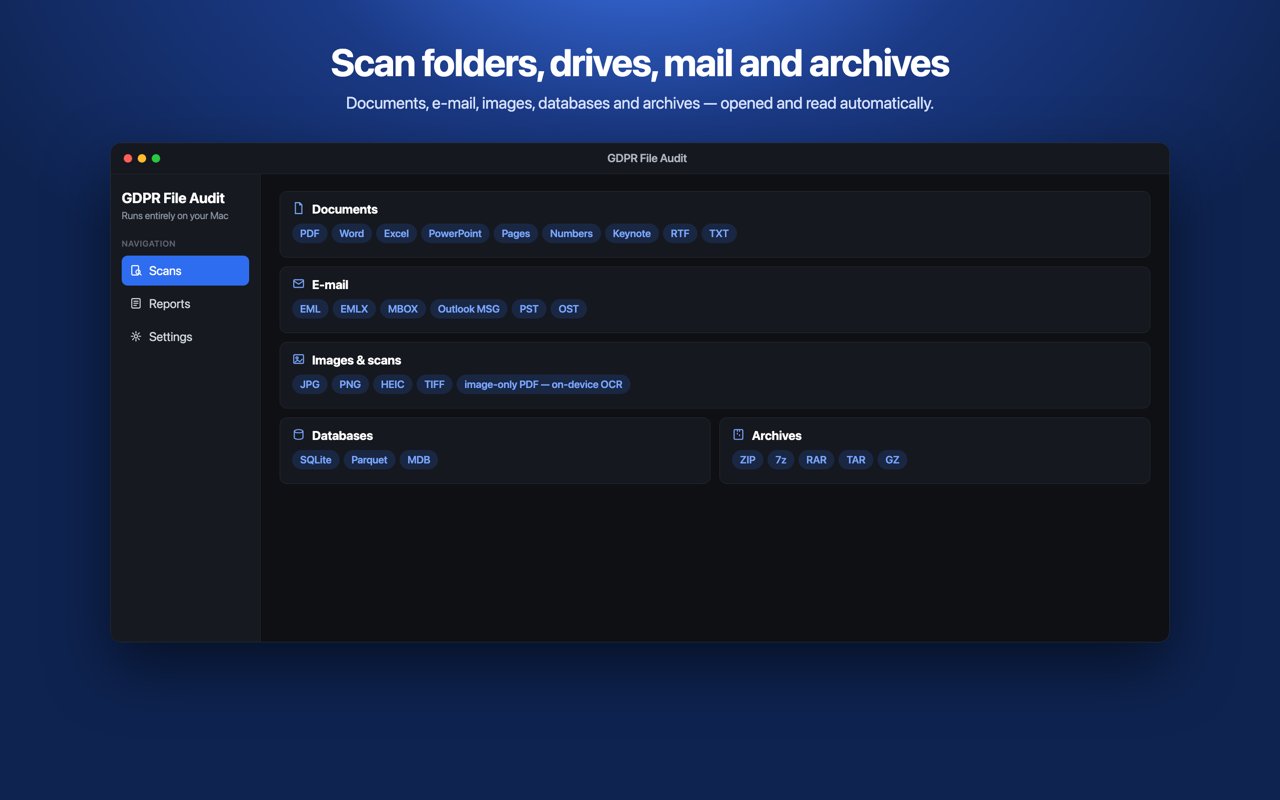Image resolution: width=1280 pixels, height=800 pixels.
Task: Click the PST chip
Action: click(529, 309)
